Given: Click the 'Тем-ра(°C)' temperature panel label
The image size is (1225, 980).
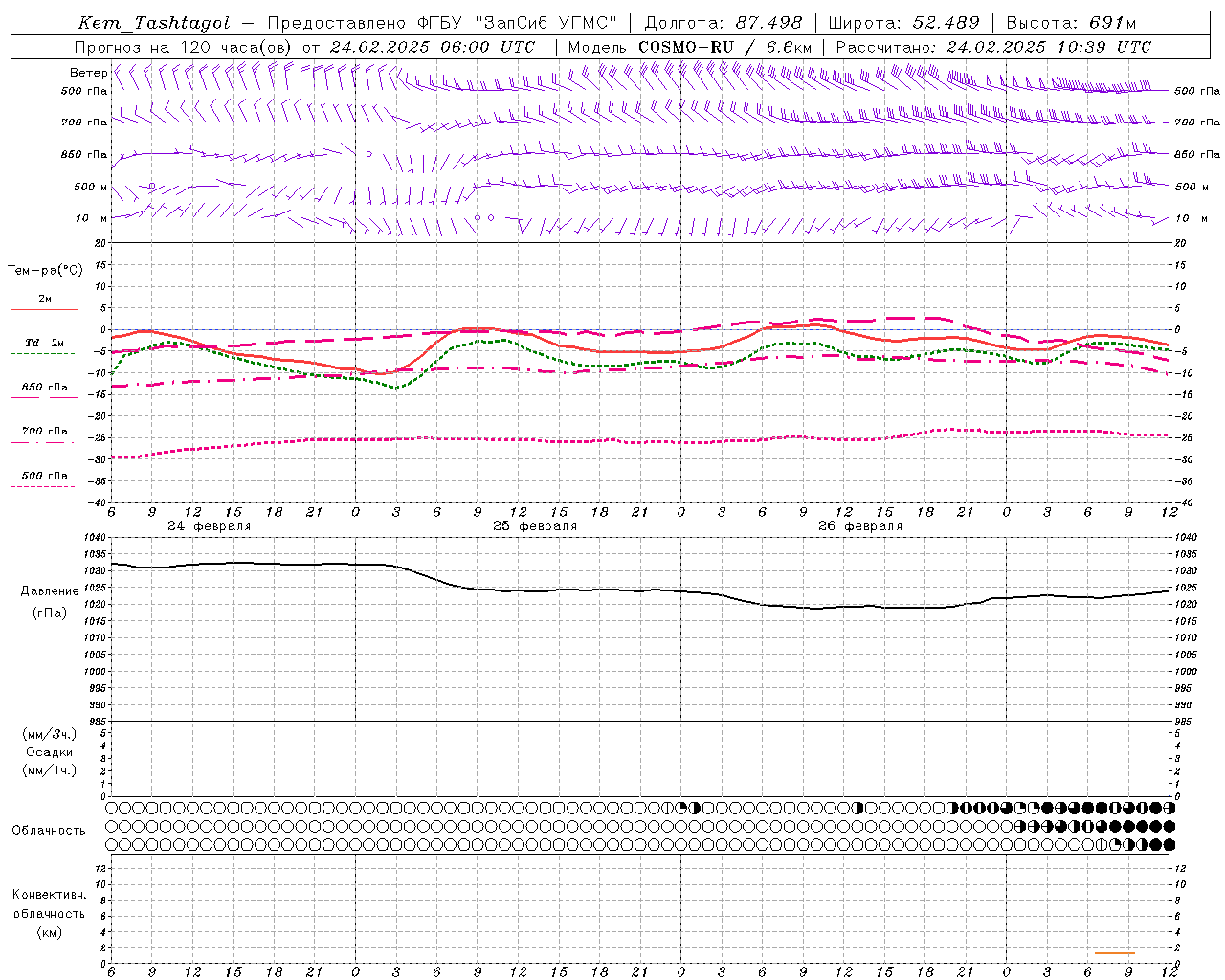Looking at the screenshot, I should [x=45, y=271].
